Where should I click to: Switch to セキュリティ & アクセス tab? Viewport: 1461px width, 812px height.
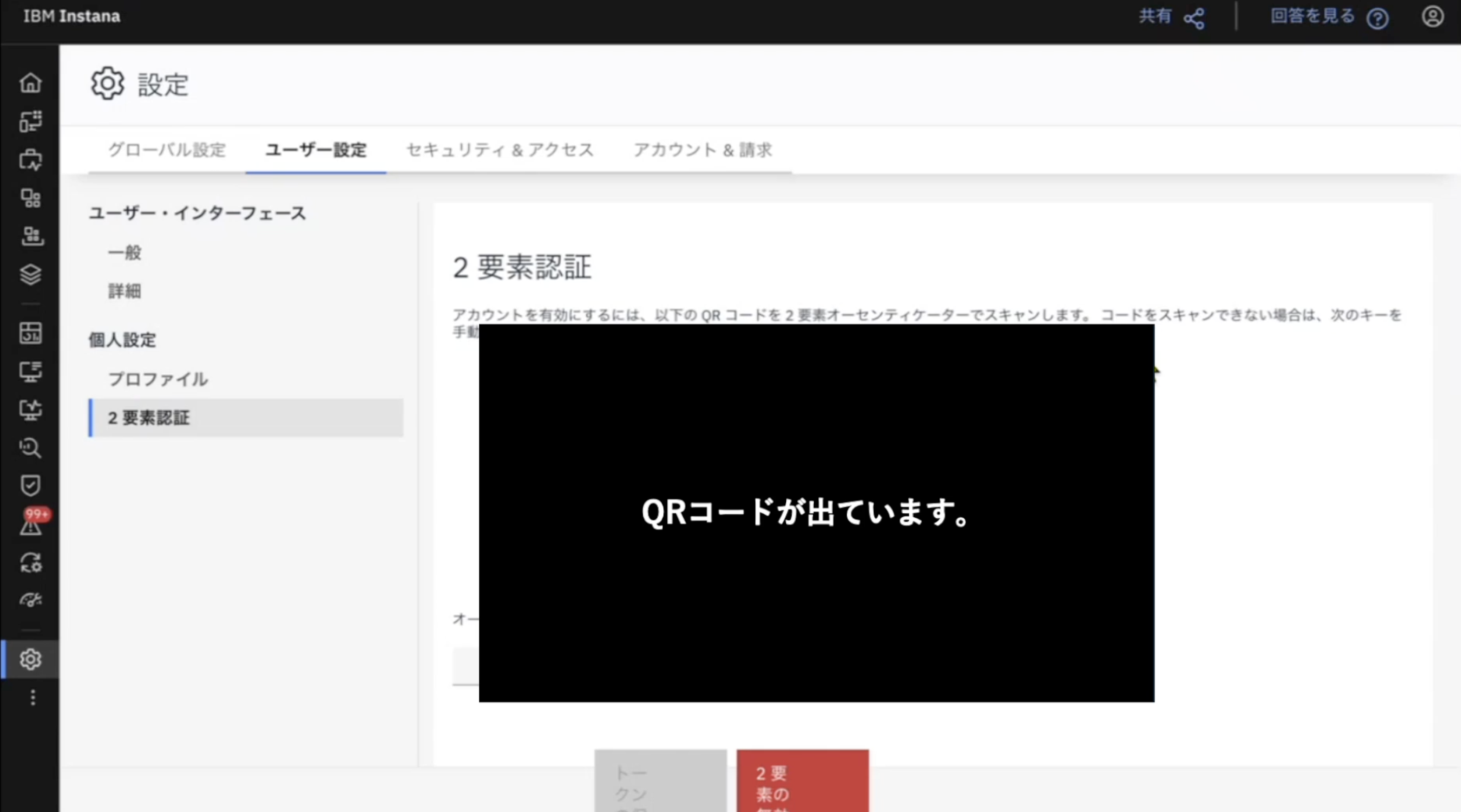coord(500,150)
